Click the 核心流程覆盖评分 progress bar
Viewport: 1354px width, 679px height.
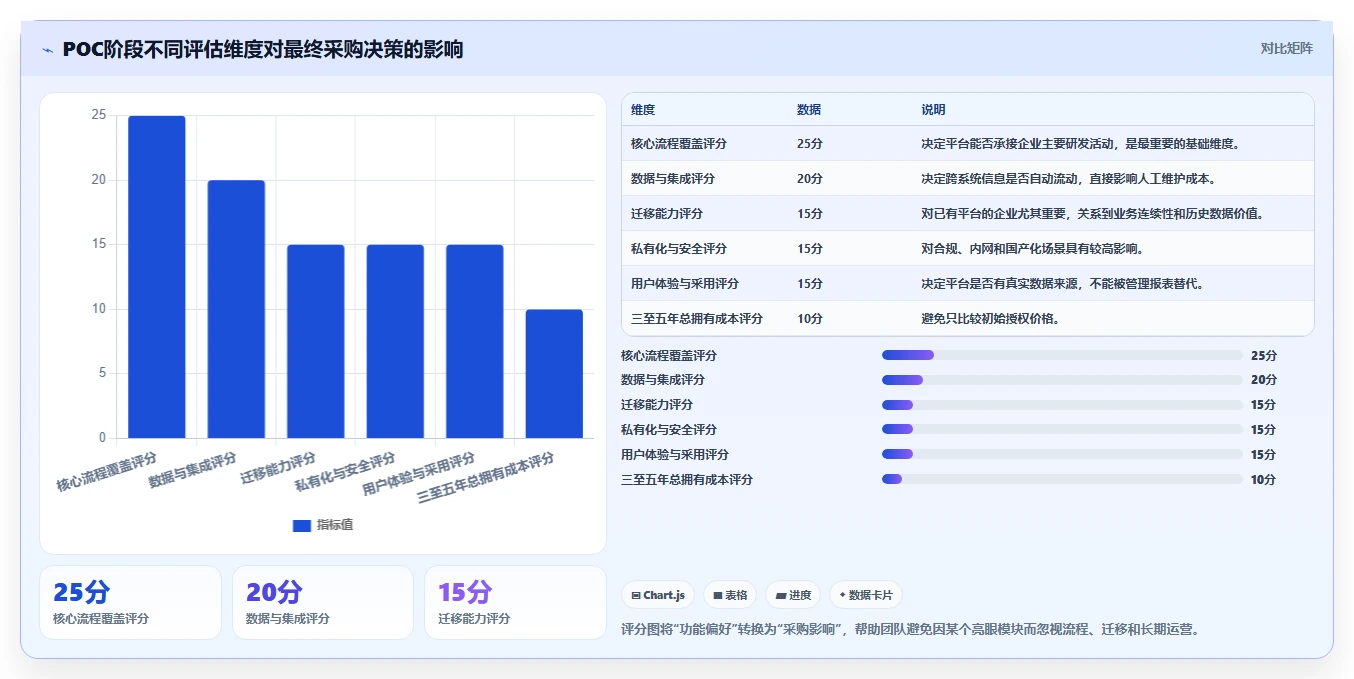[1062, 355]
